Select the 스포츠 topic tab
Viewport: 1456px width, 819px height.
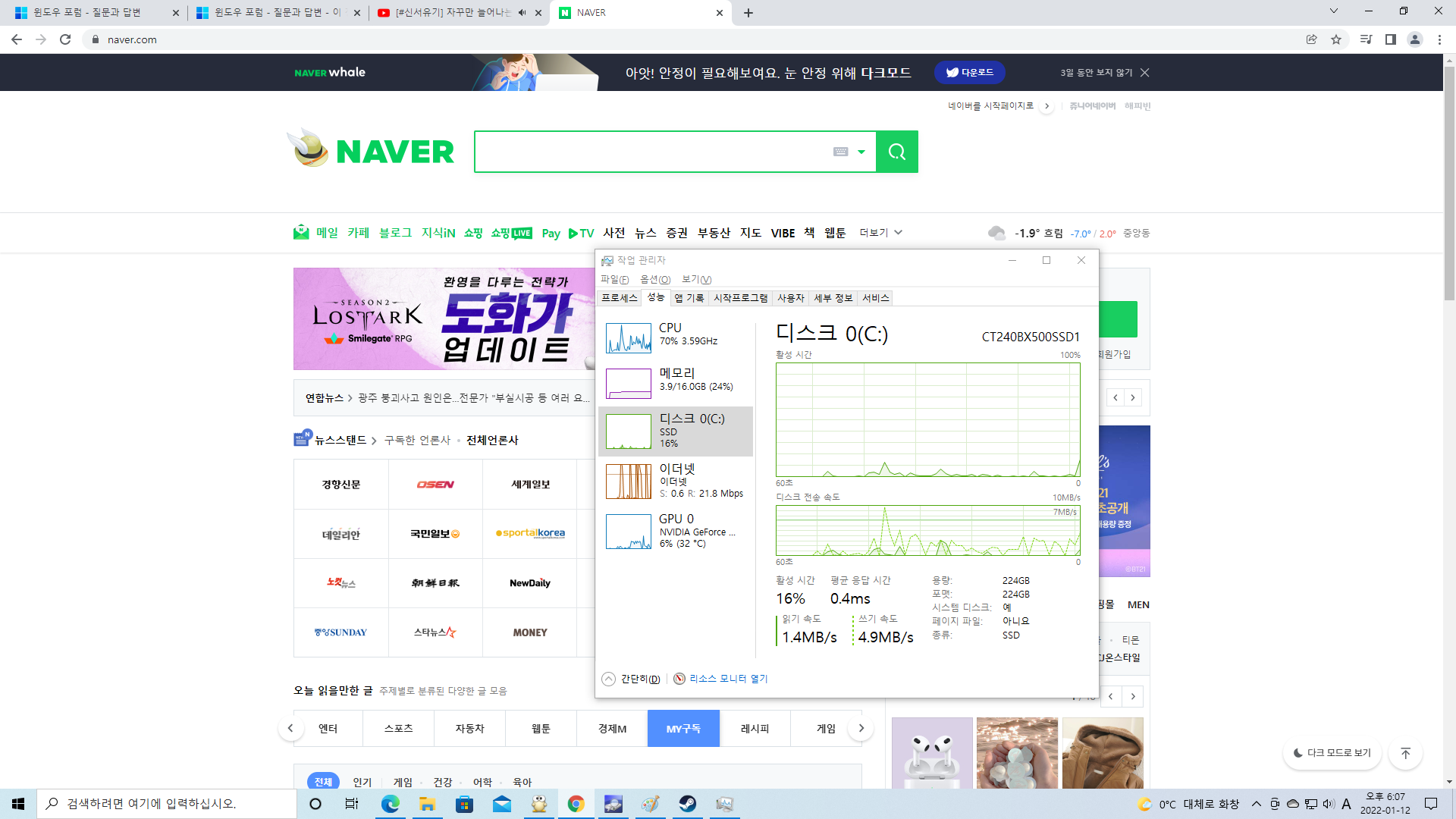point(398,729)
